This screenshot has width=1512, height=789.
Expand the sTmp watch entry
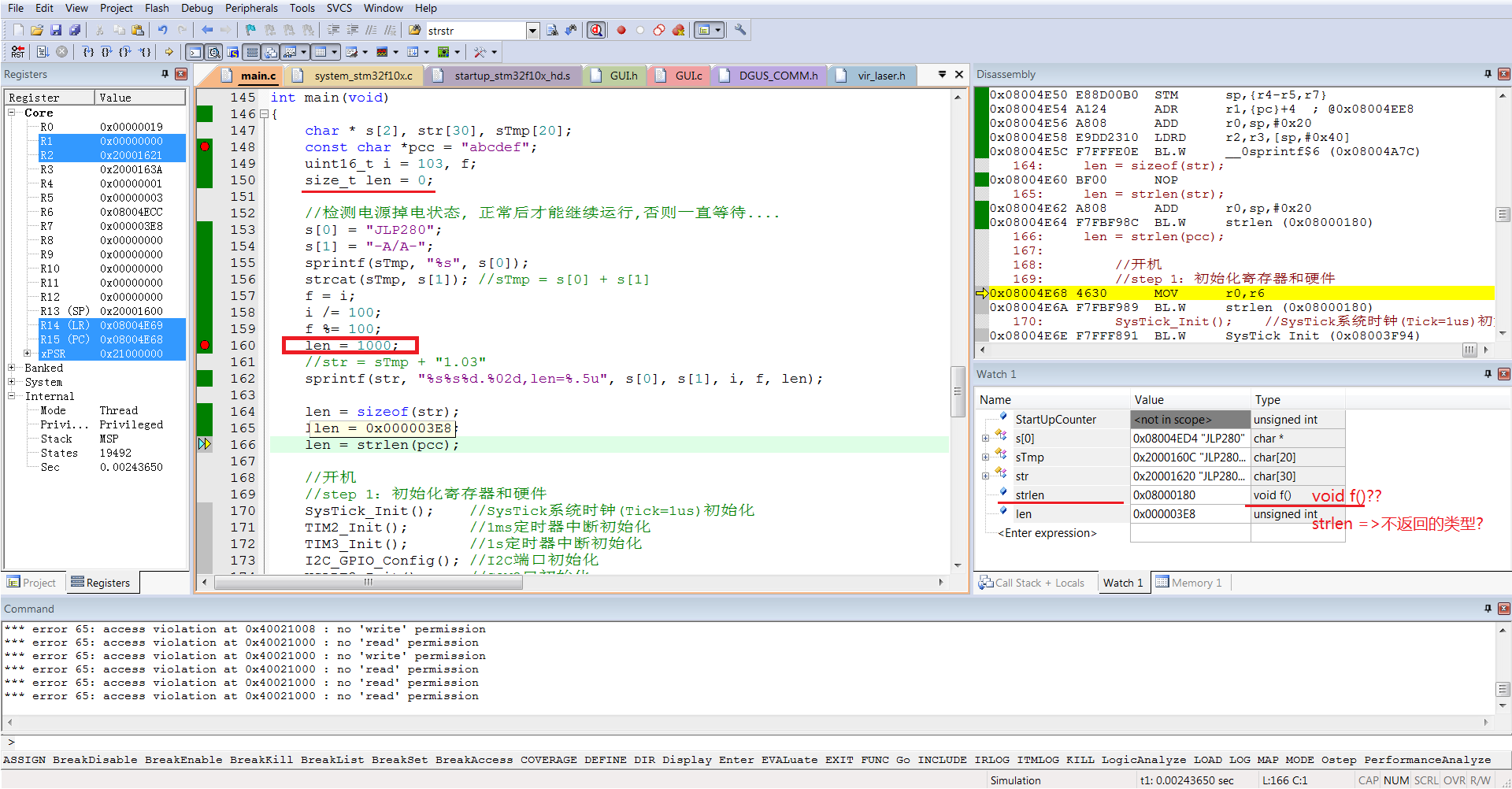click(985, 457)
